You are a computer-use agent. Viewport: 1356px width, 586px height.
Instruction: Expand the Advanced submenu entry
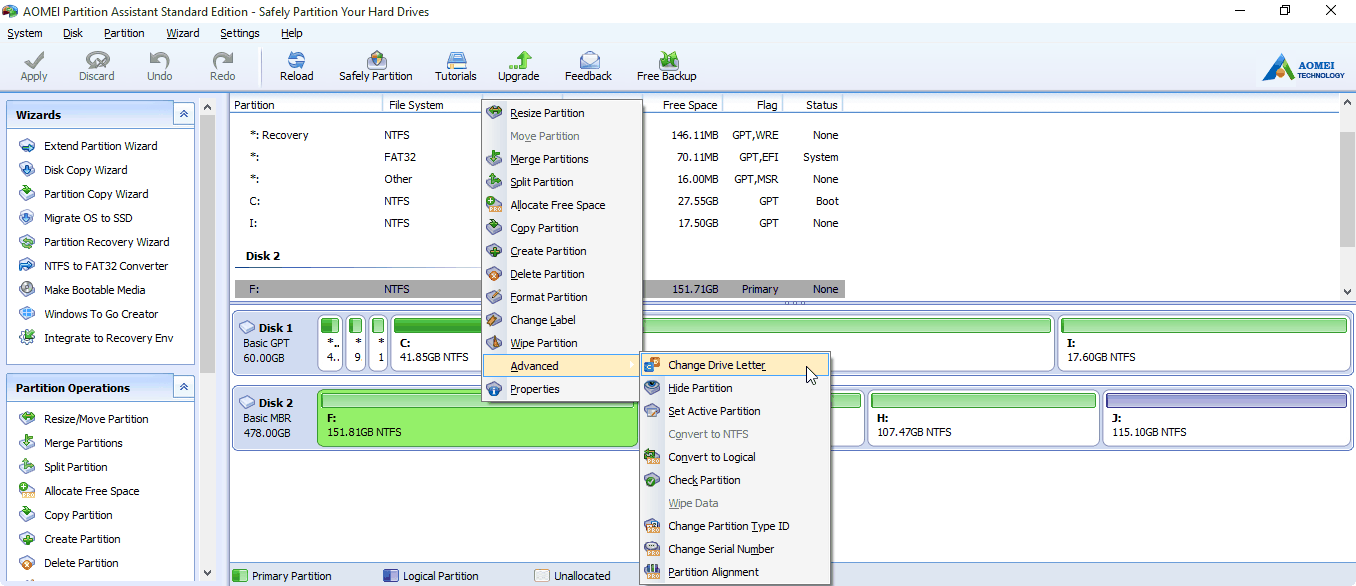point(561,366)
